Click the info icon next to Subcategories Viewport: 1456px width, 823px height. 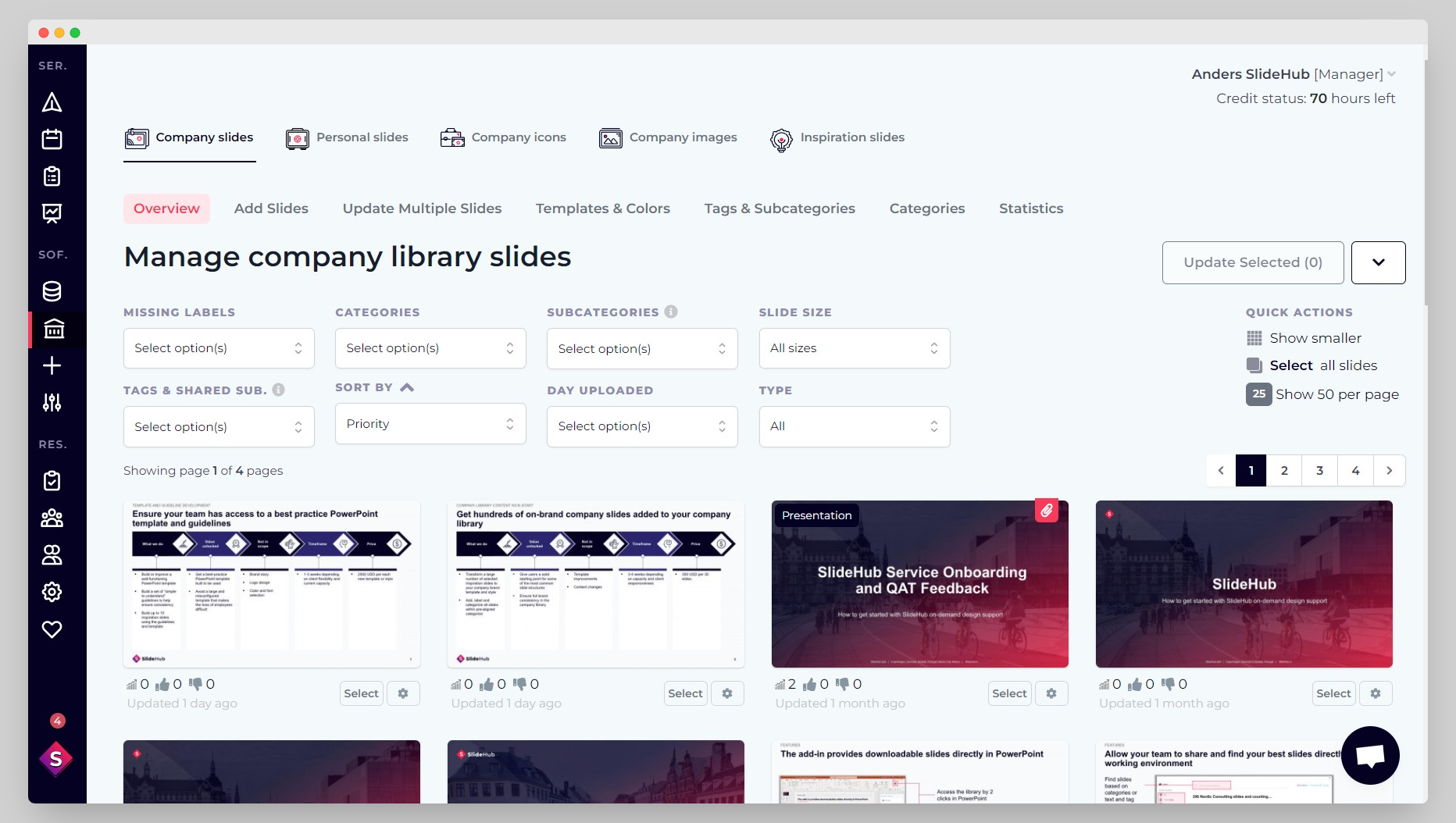pos(671,312)
